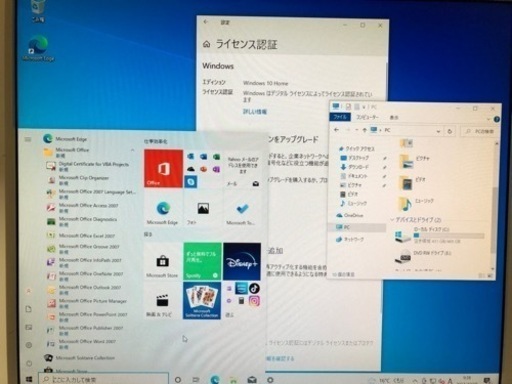This screenshot has height=384, width=512.
Task: Go back in the Settings window
Action: 206,22
